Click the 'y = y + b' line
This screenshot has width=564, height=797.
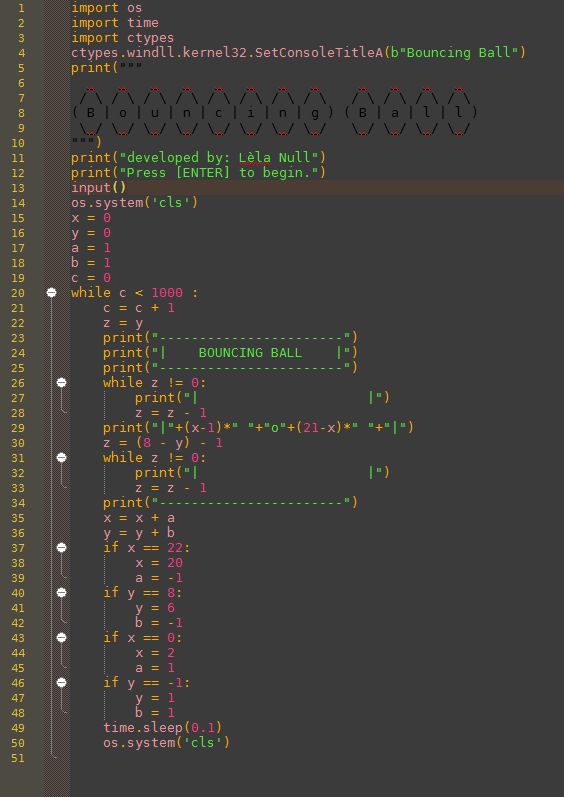click(x=139, y=533)
